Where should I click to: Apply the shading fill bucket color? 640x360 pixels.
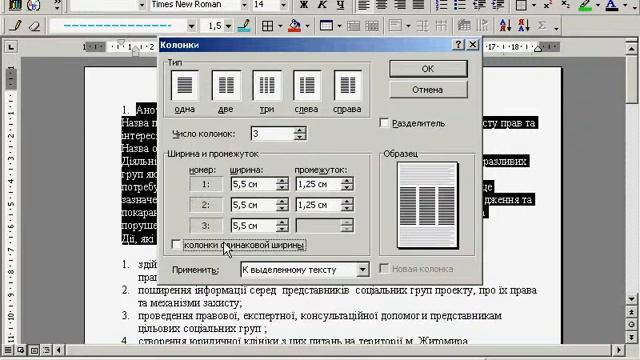(294, 26)
